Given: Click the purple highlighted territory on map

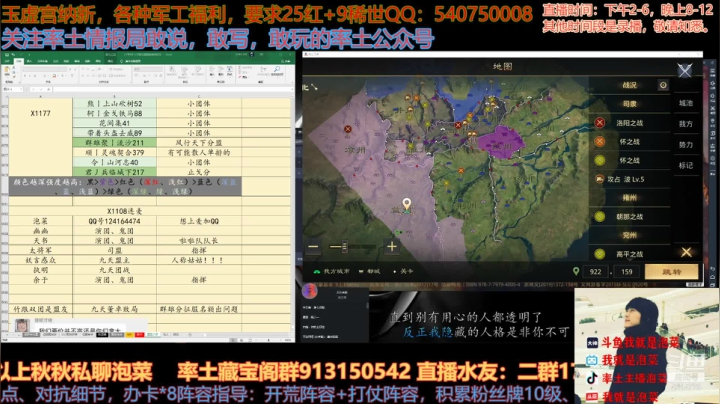Looking at the screenshot, I should [501, 141].
